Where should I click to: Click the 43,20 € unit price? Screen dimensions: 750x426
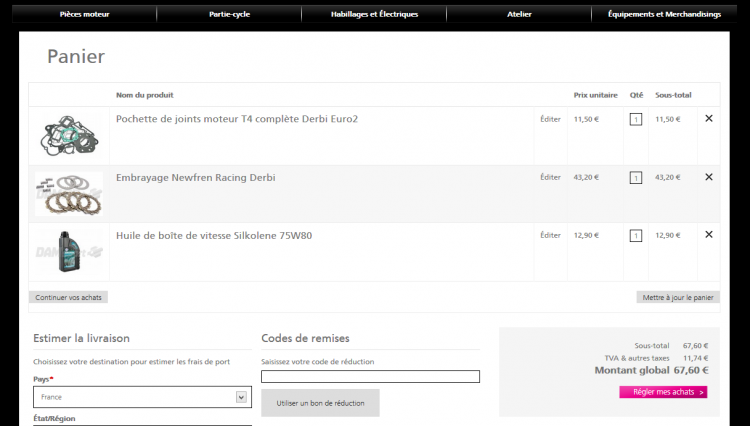click(586, 177)
